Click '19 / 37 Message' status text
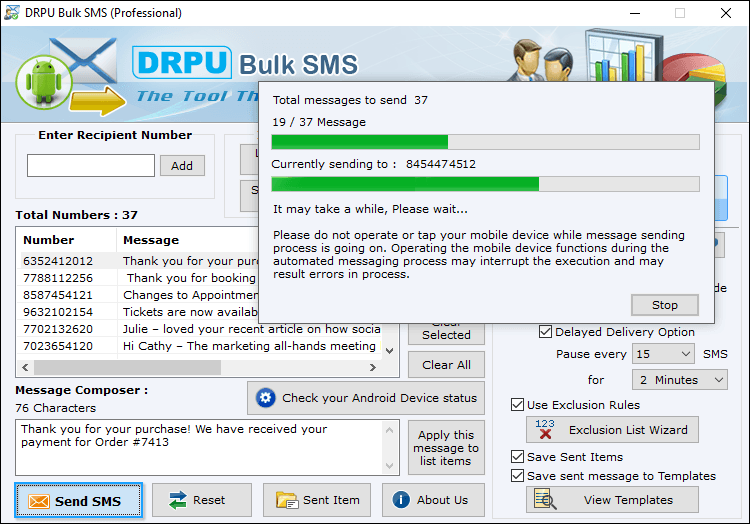This screenshot has width=750, height=524. pos(319,122)
